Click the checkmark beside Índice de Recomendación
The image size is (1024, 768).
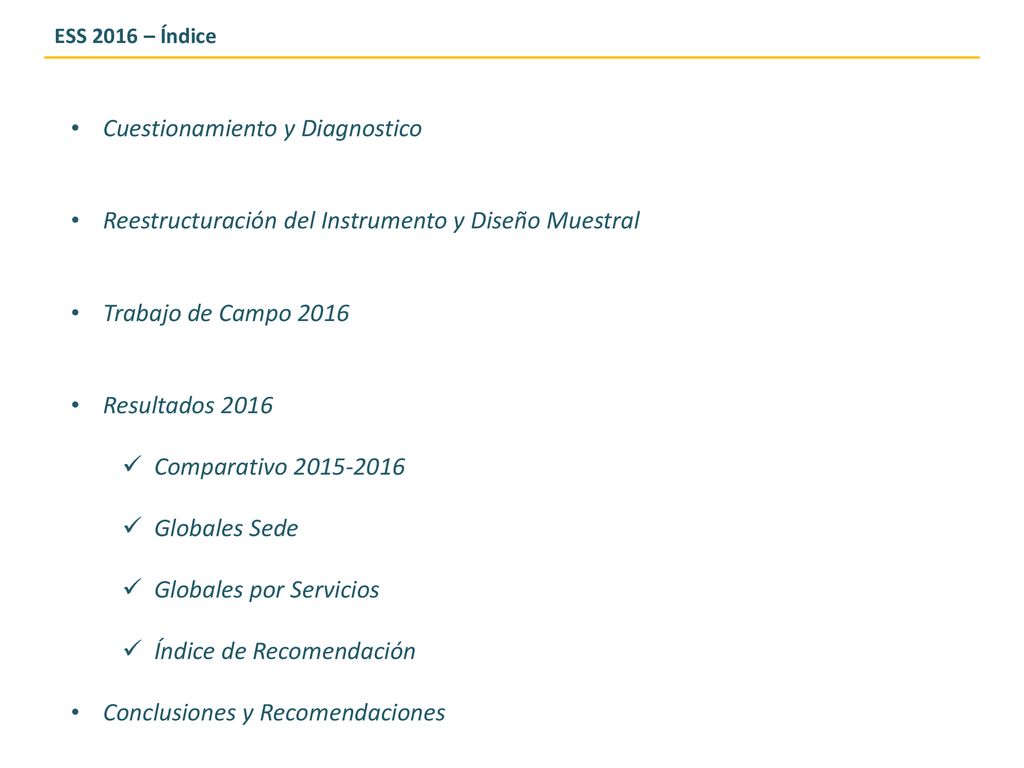click(133, 648)
